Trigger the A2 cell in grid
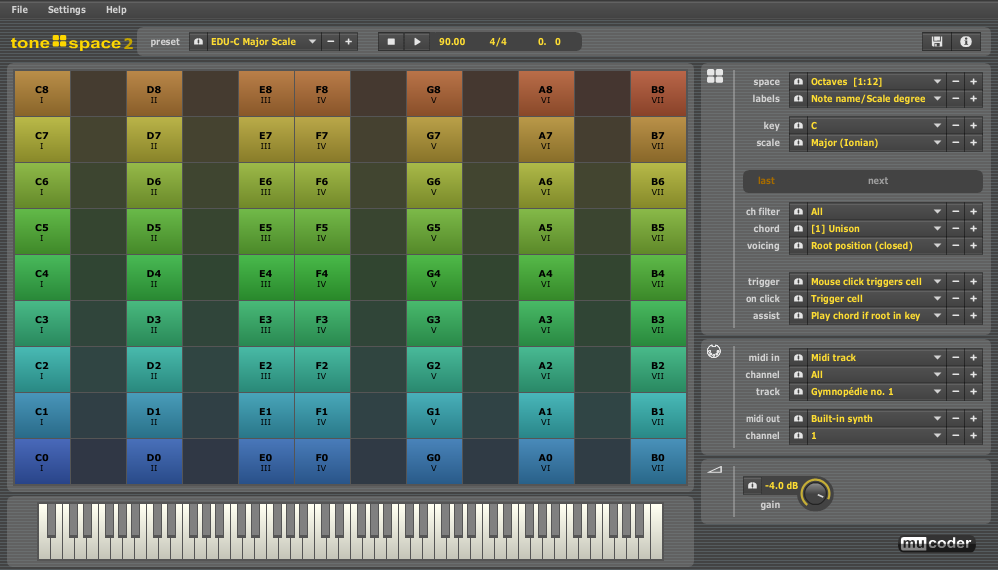The width and height of the screenshot is (998, 570). (x=546, y=370)
